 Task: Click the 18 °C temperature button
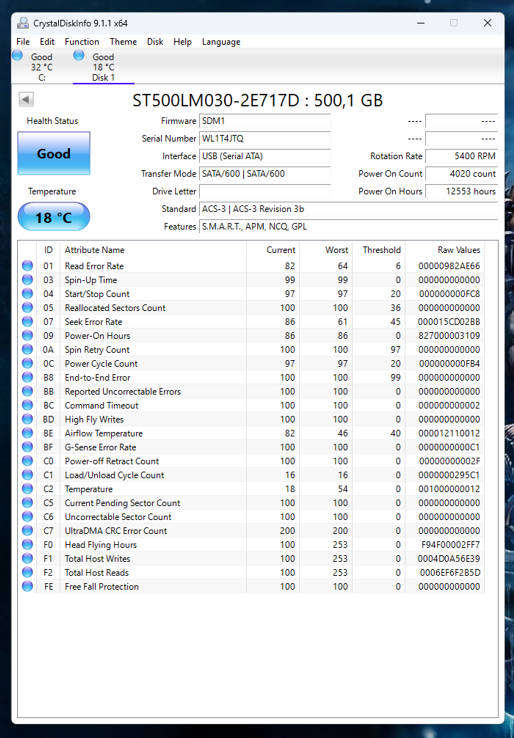click(x=54, y=217)
